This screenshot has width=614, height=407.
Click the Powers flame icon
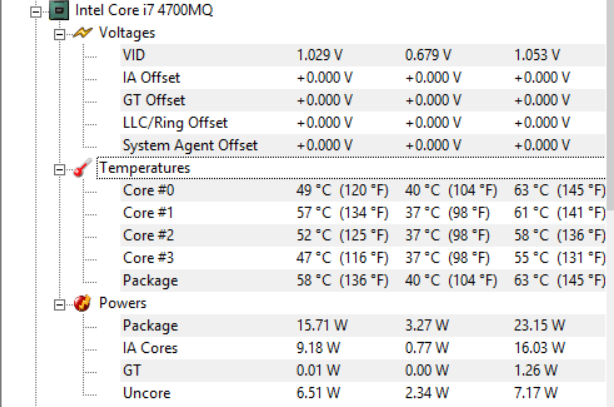point(84,303)
